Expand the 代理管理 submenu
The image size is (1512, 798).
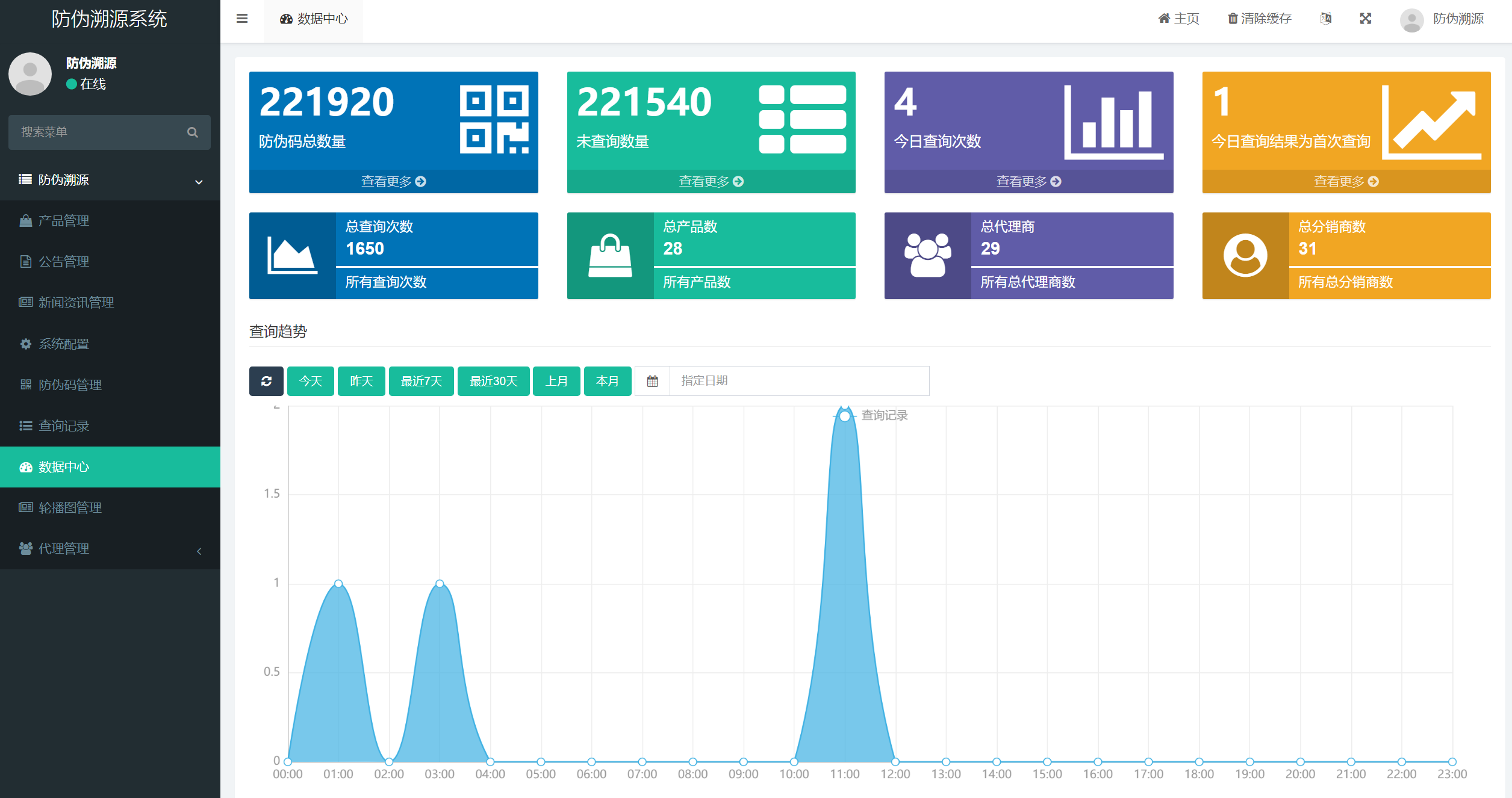[110, 548]
